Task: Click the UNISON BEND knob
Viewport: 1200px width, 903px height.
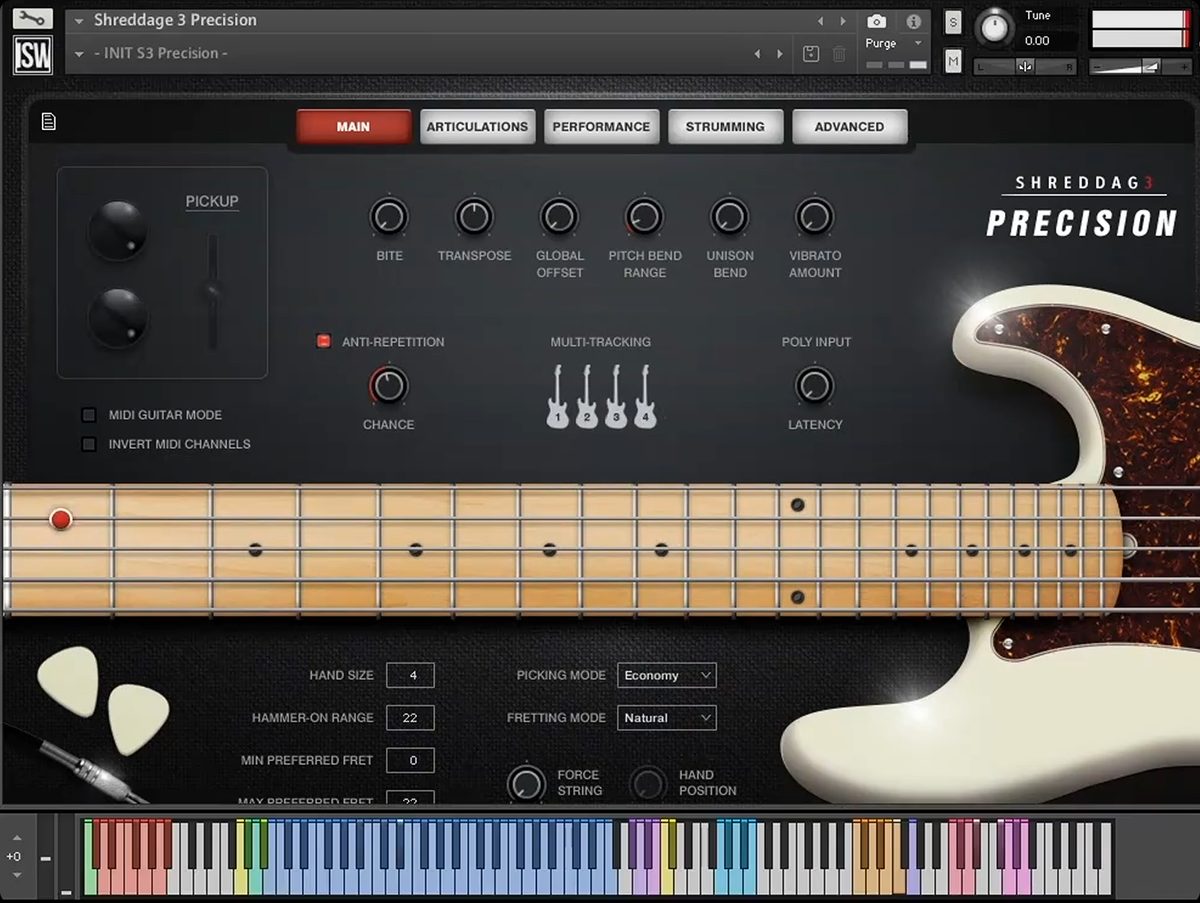Action: coord(730,217)
